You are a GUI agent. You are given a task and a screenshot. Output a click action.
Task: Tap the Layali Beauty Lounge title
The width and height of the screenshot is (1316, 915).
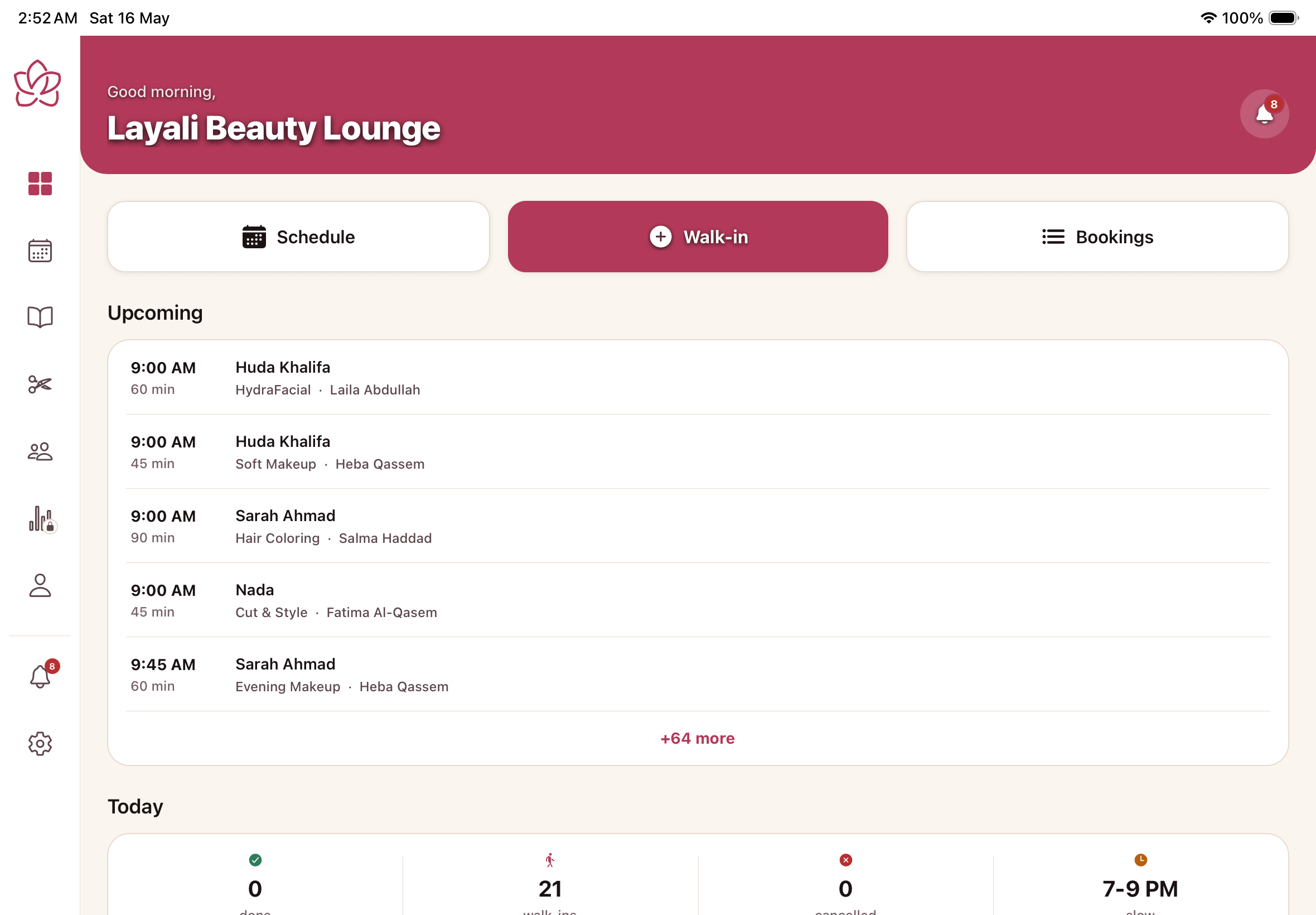(x=274, y=128)
